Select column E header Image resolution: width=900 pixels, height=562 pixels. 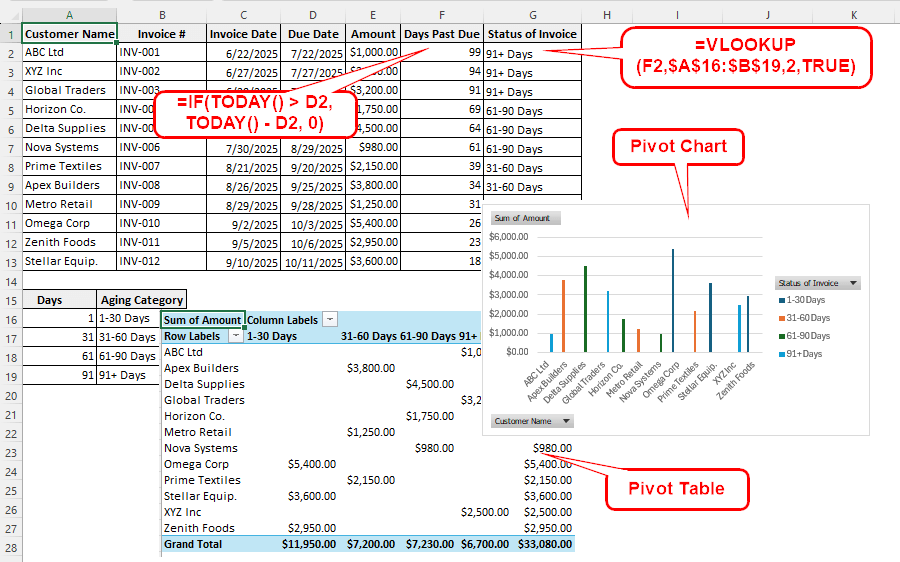pyautogui.click(x=373, y=15)
